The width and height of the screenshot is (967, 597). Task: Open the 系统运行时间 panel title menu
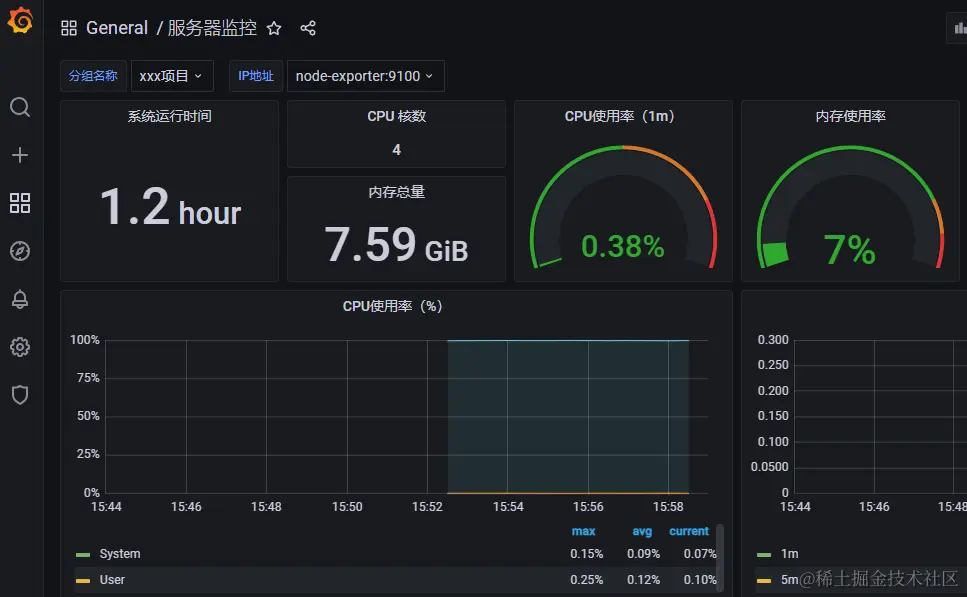click(170, 116)
